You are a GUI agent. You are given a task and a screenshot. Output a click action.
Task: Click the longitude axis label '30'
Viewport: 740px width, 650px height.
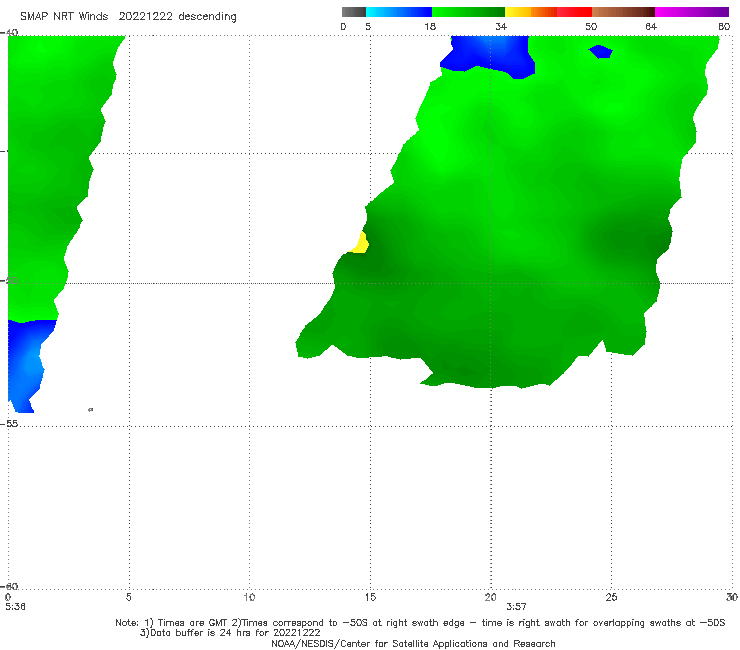point(732,598)
